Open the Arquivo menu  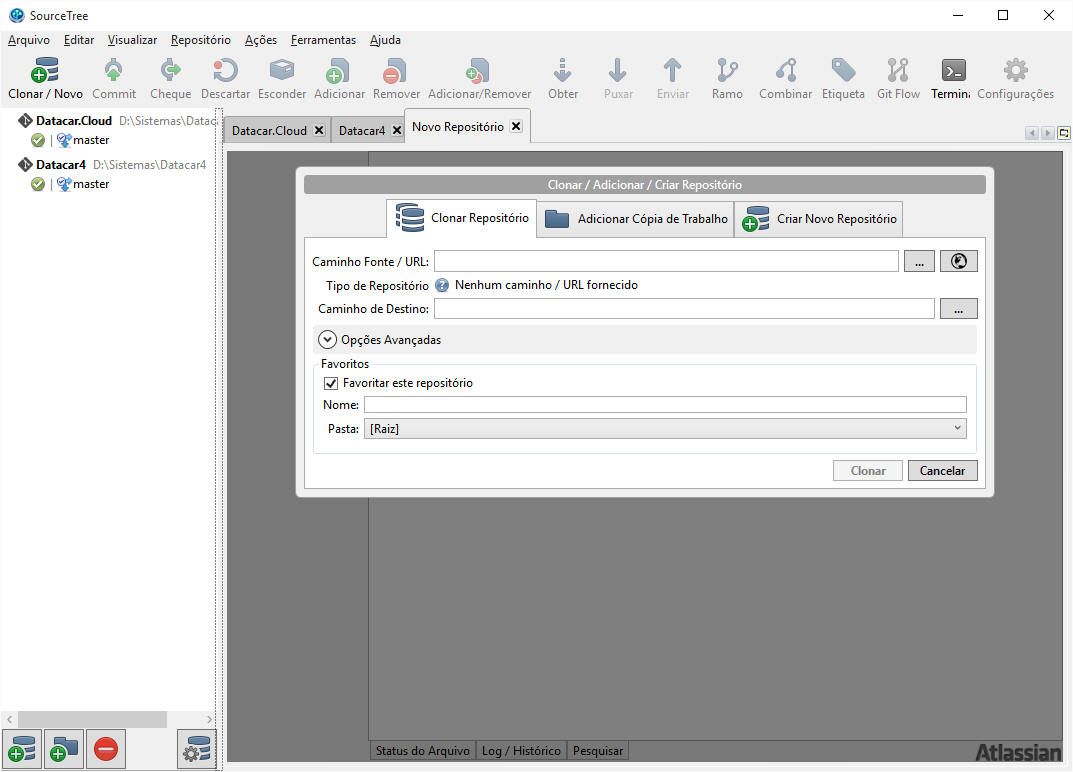pyautogui.click(x=29, y=40)
